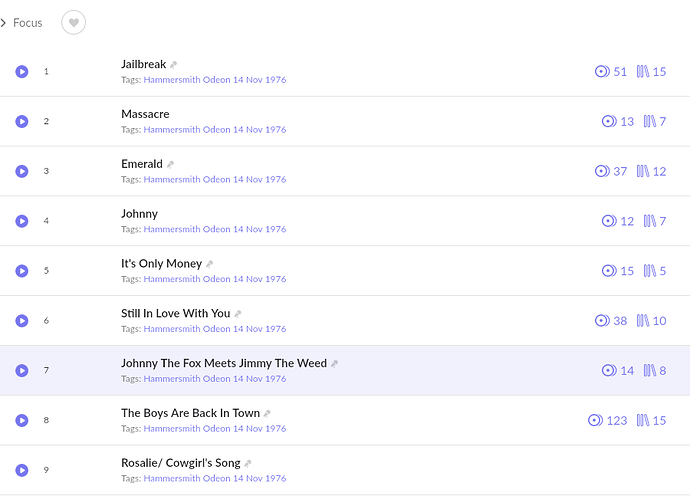Screen dimensions: 690x496
Task: Click the library icon showing 10
Action: point(643,320)
